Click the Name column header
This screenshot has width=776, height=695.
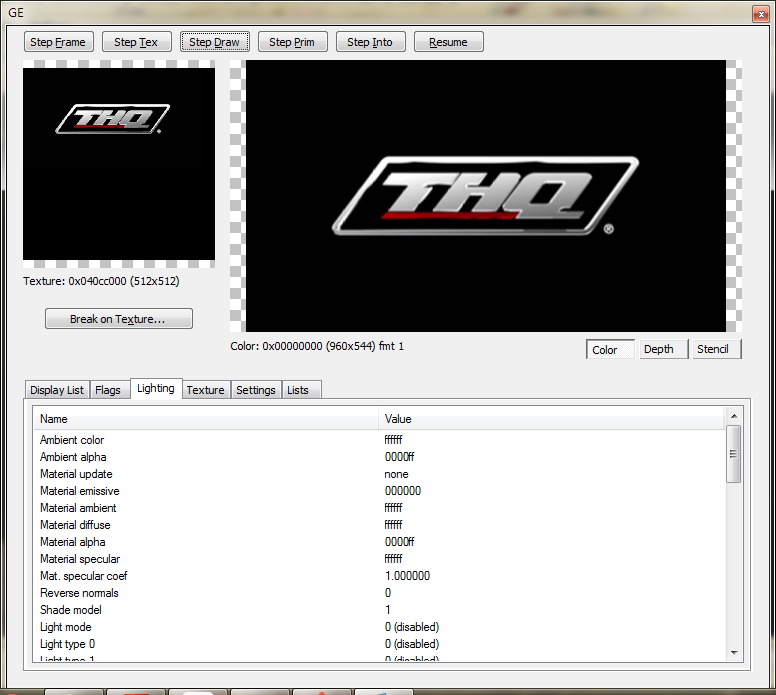tap(205, 419)
